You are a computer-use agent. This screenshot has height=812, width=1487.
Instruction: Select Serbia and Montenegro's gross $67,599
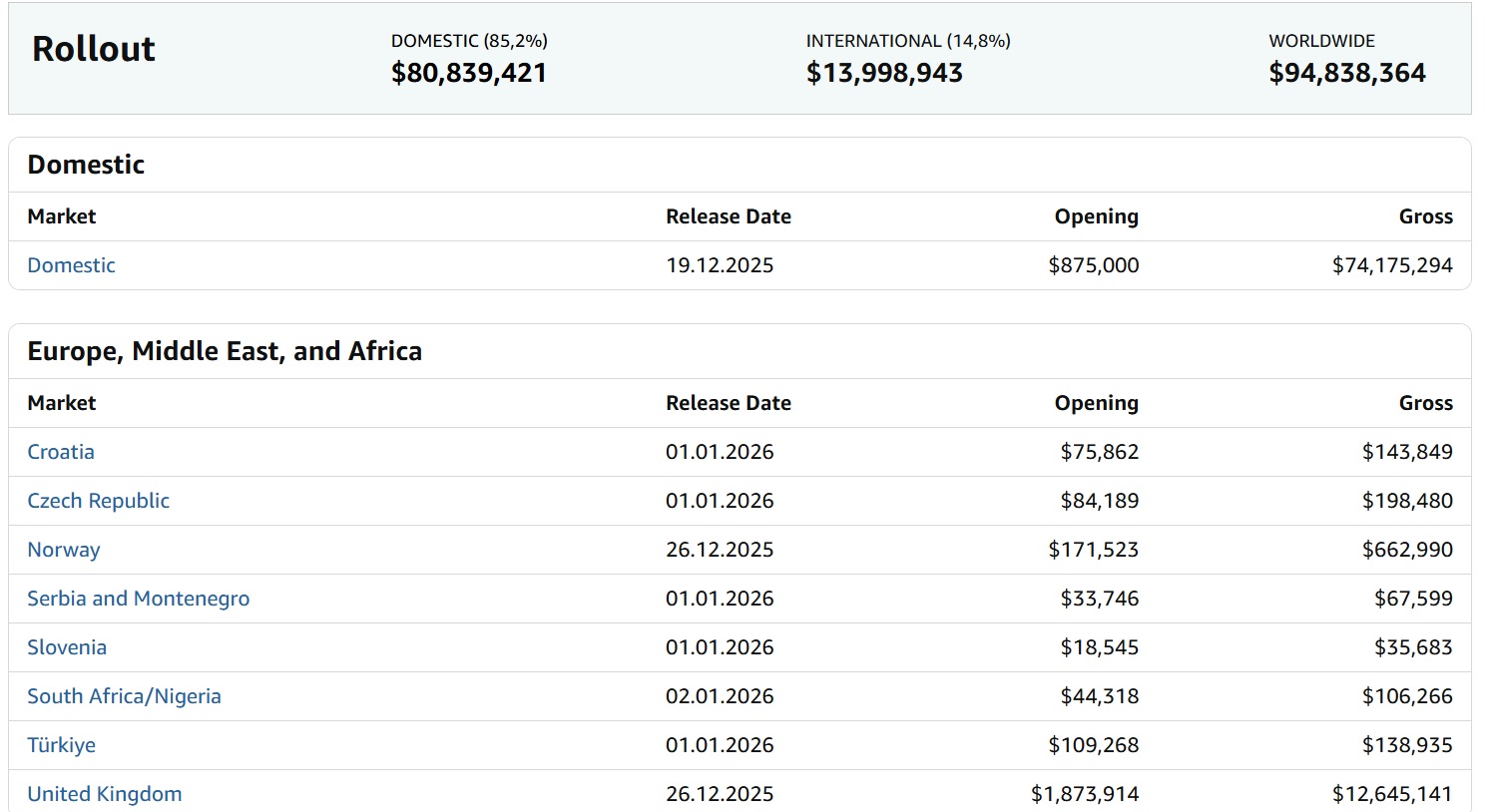[1413, 599]
